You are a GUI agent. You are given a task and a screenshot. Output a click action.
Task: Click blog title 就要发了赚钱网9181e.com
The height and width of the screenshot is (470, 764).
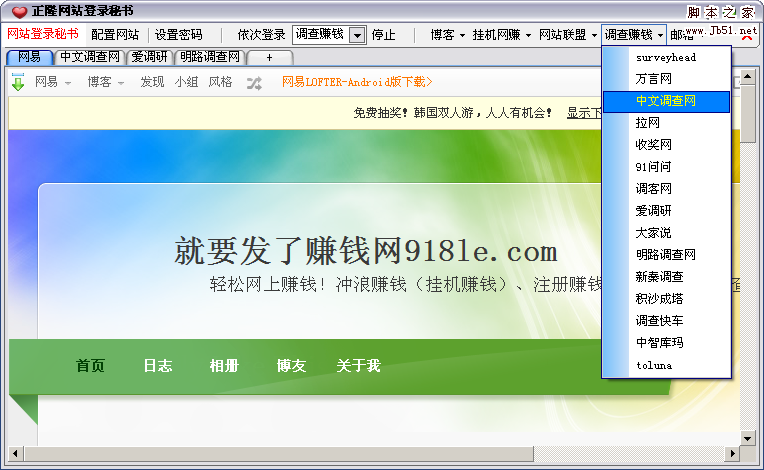366,251
